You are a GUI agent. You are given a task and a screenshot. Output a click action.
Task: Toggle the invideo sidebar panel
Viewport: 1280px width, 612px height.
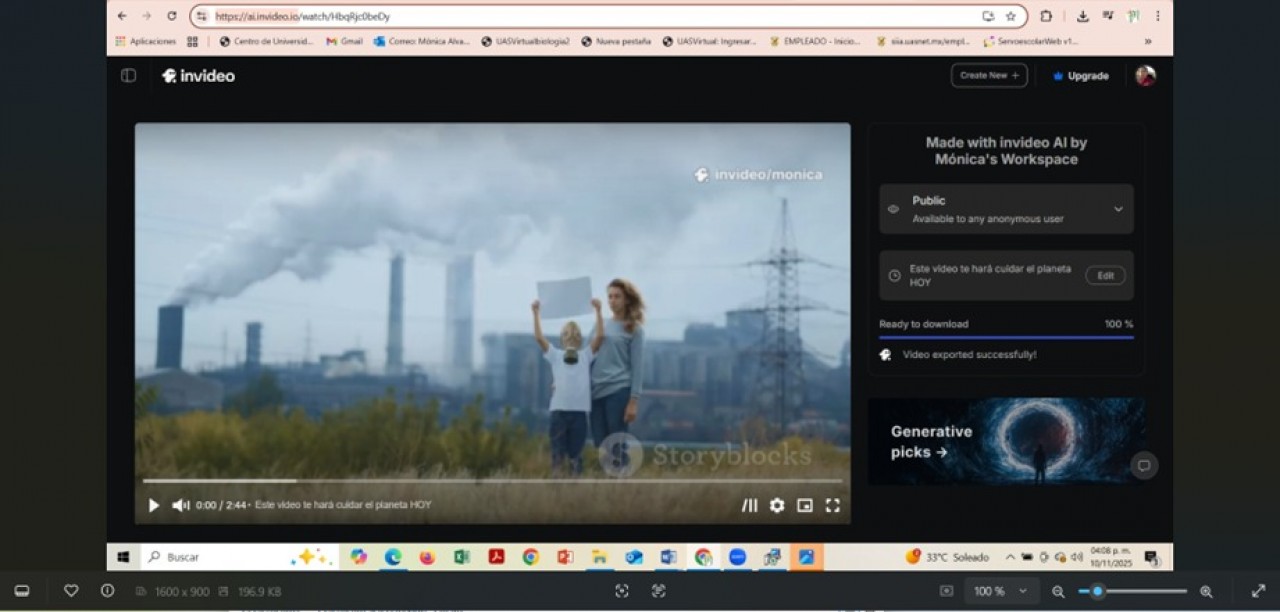[x=128, y=76]
